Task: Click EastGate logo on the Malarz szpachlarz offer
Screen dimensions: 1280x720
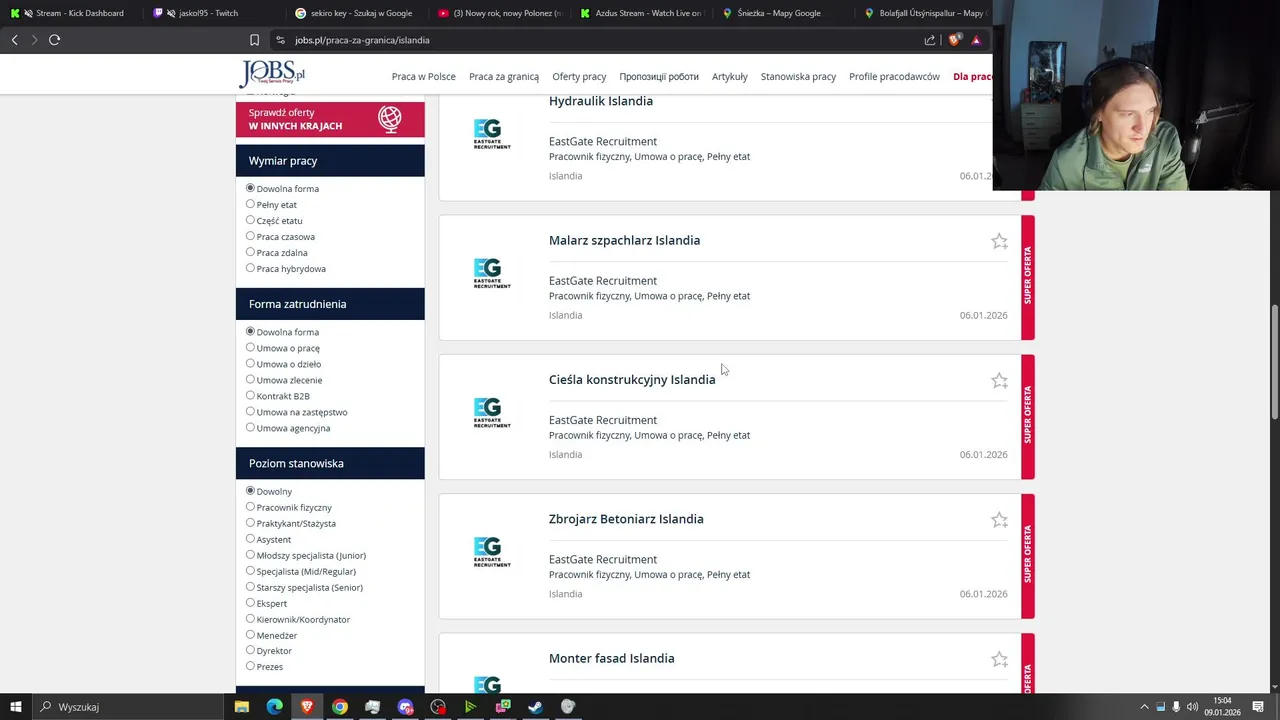Action: tap(492, 273)
